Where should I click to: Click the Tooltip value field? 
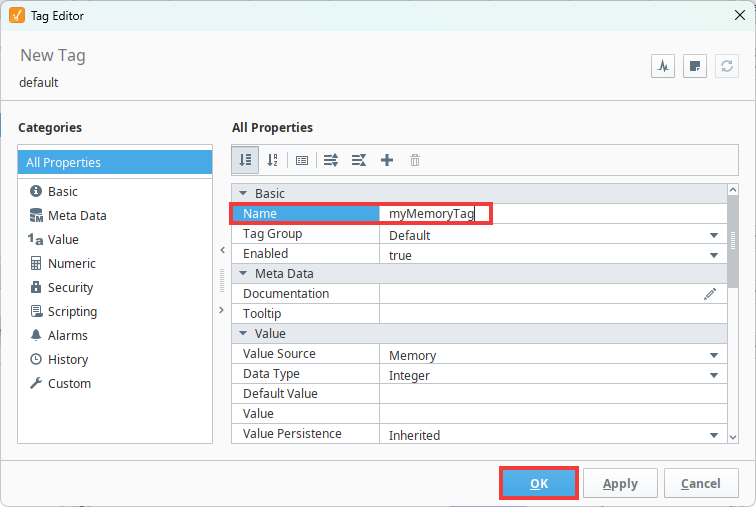(x=553, y=314)
